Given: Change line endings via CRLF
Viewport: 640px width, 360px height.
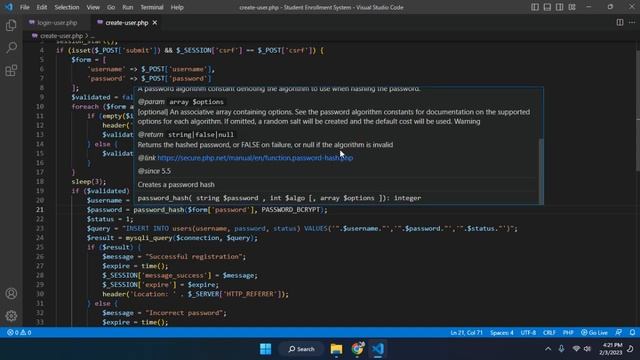Looking at the screenshot, I should 549,333.
